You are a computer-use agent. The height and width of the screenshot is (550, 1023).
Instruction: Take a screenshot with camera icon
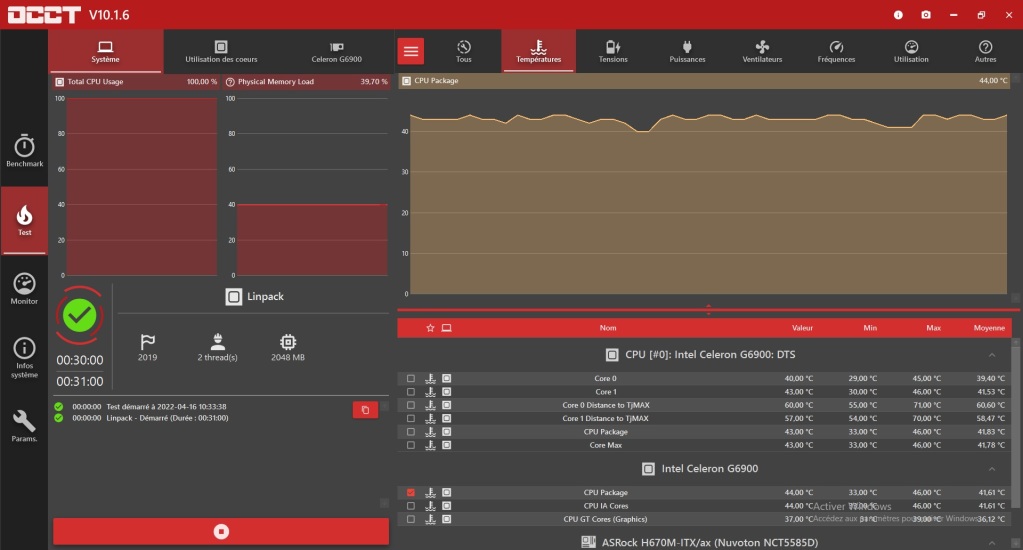click(926, 14)
